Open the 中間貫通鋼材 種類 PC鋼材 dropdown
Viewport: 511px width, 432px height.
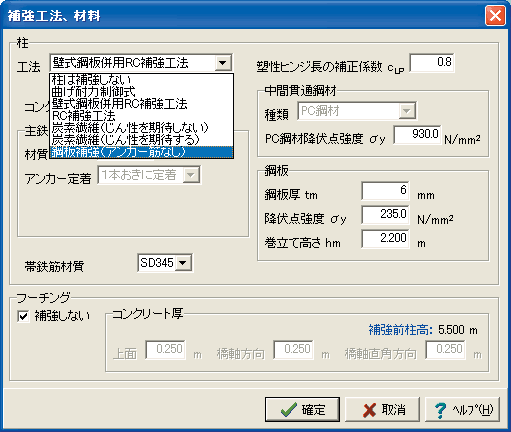tap(356, 111)
